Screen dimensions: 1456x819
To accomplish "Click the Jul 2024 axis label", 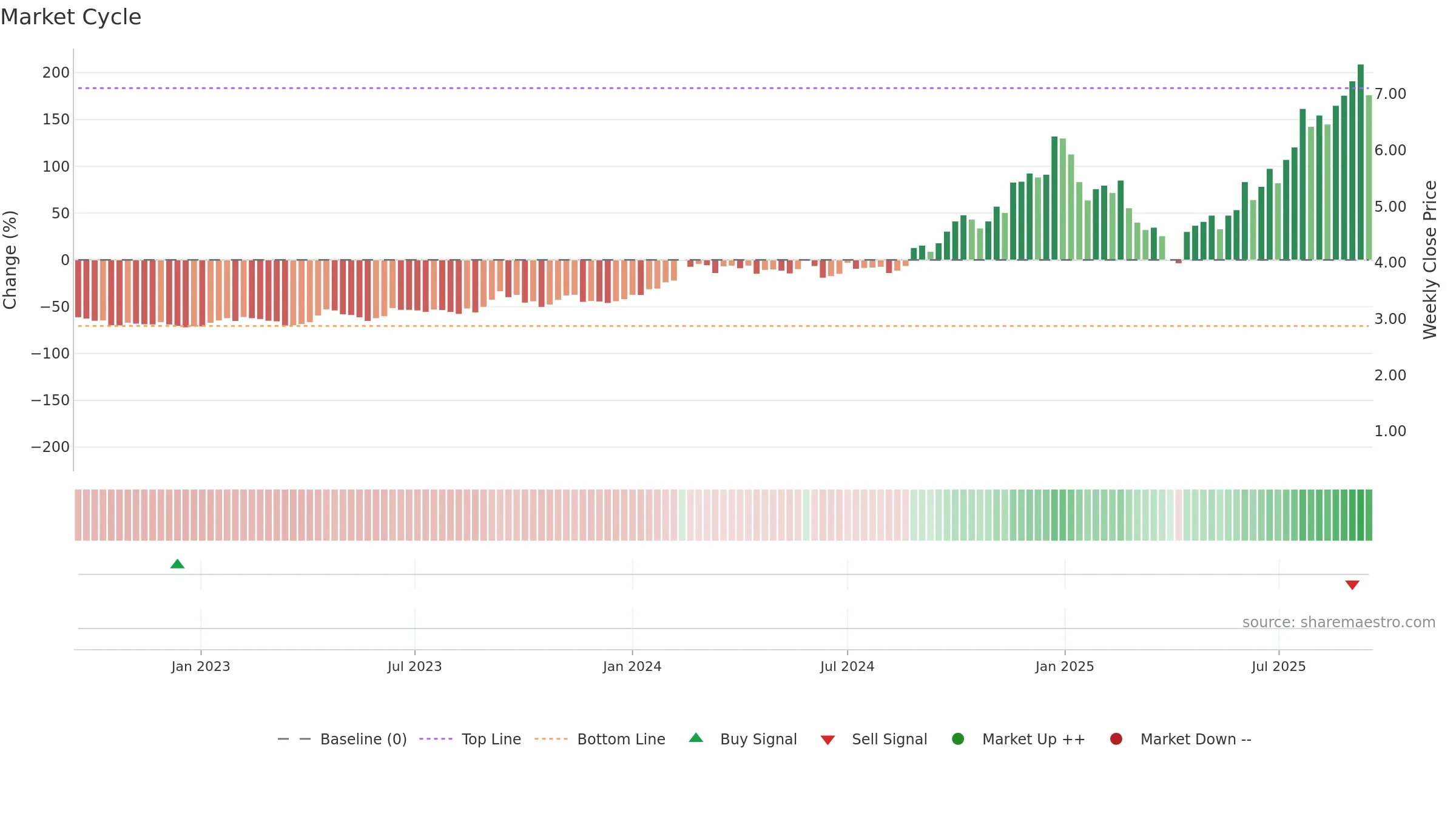I will pos(848,666).
